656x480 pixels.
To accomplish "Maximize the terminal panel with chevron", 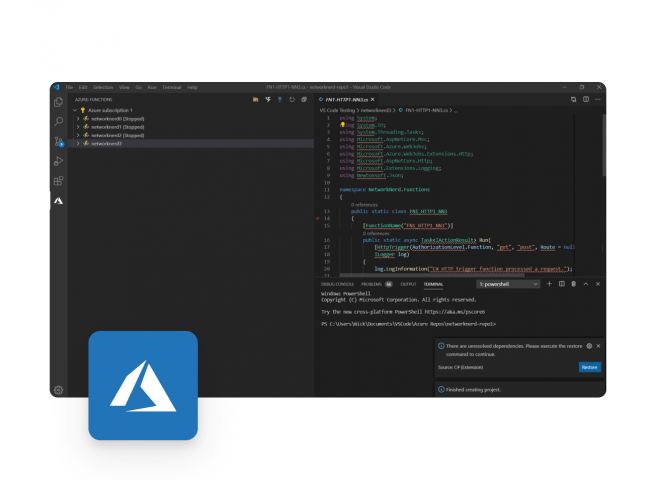I will click(586, 284).
